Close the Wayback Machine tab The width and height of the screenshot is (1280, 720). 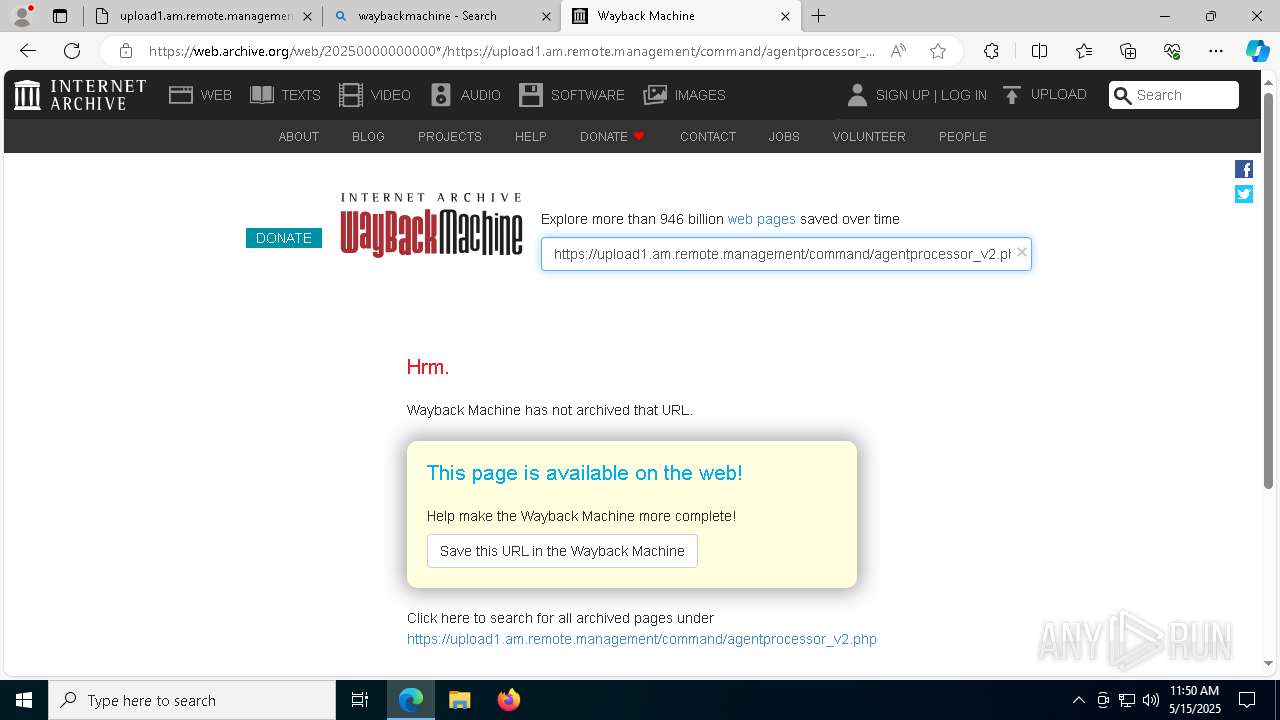point(785,16)
